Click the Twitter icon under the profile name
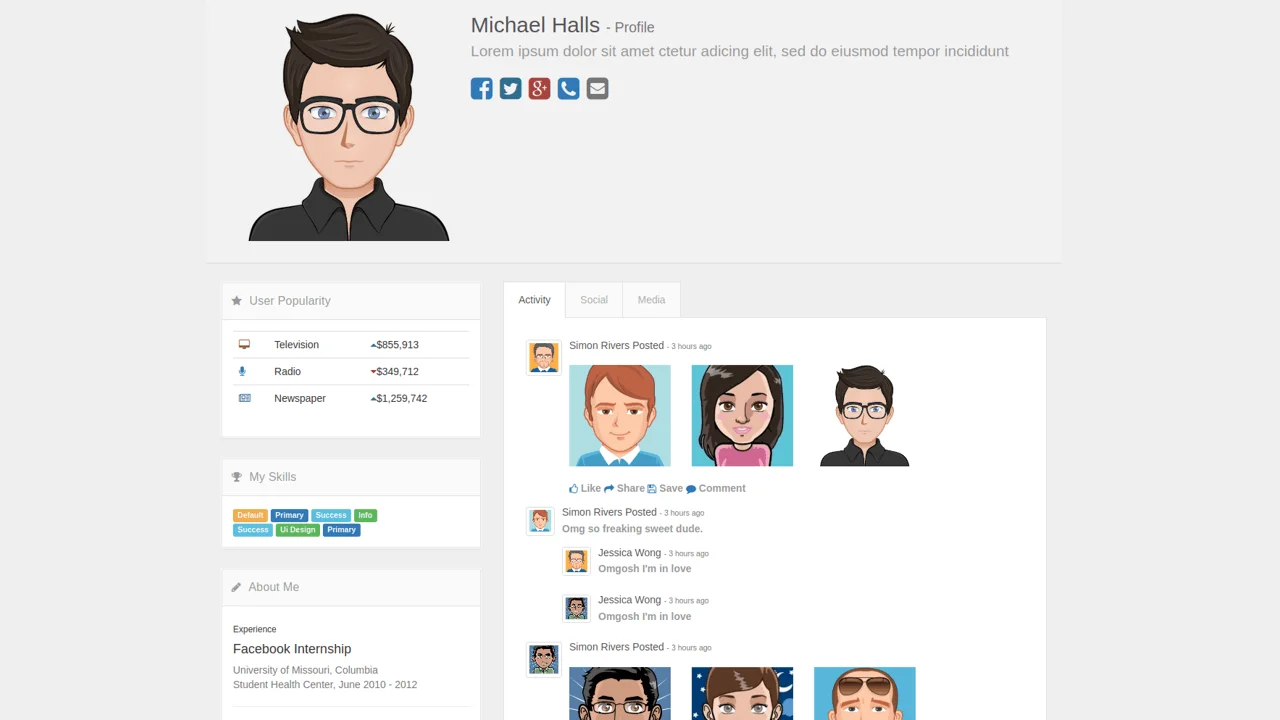This screenshot has height=720, width=1280. pyautogui.click(x=510, y=88)
